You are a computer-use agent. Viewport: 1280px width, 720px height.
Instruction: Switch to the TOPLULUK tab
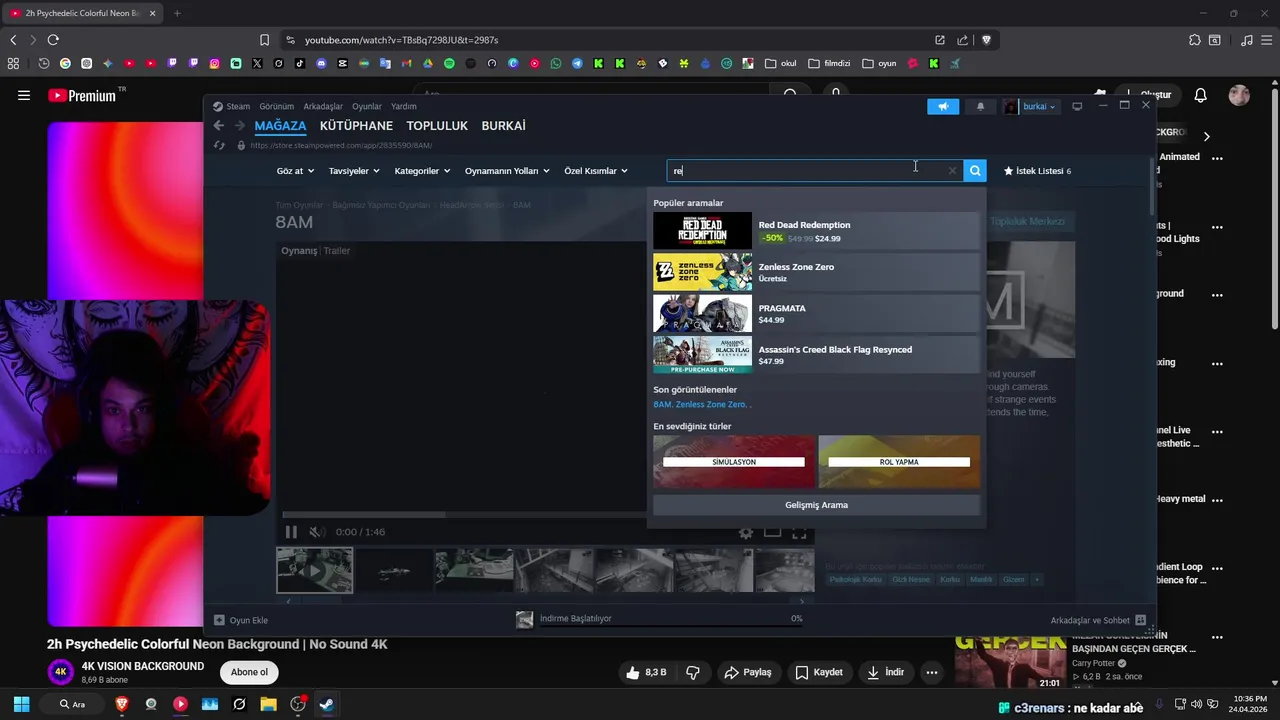(x=437, y=126)
